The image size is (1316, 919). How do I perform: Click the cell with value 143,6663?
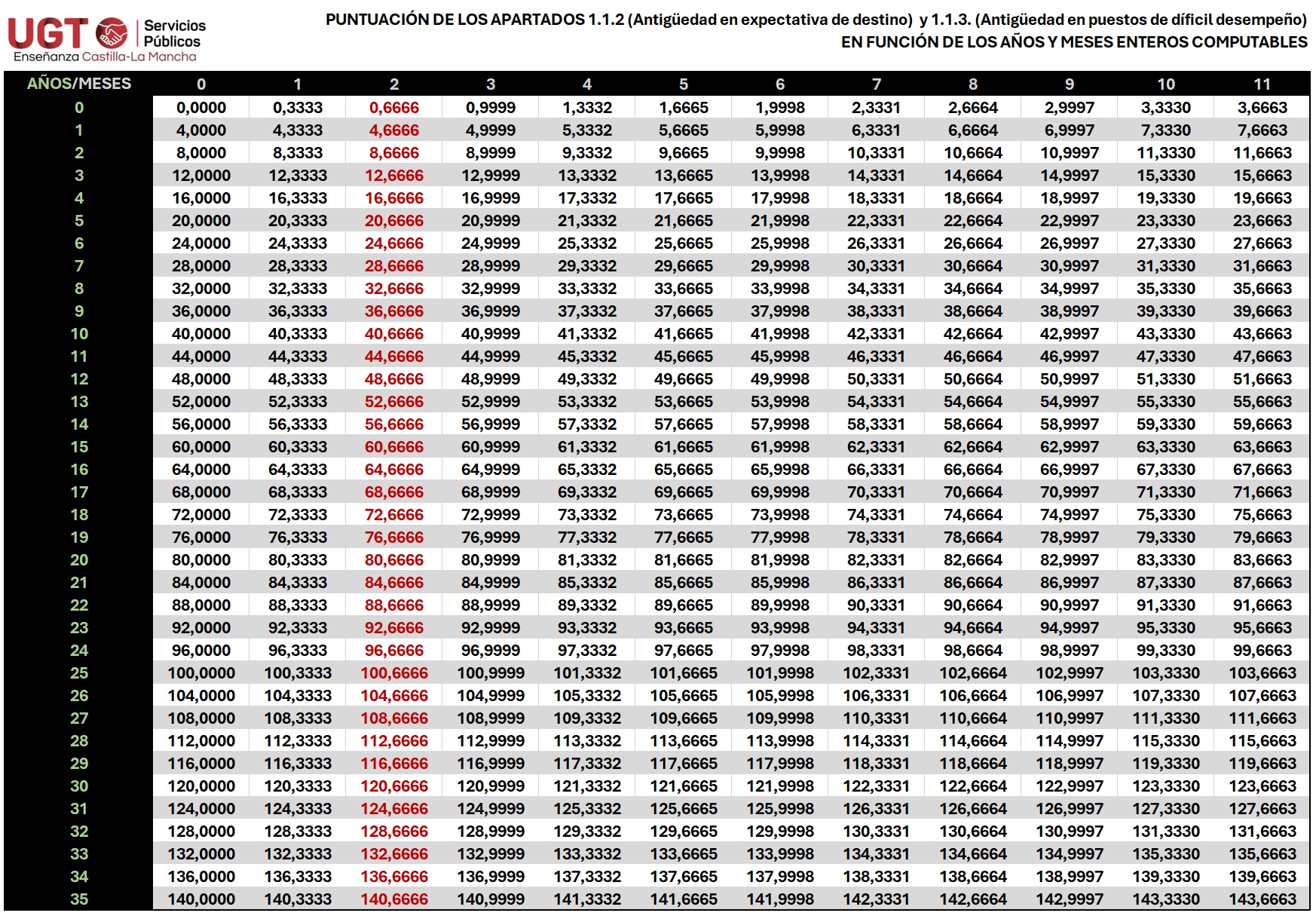1262,899
